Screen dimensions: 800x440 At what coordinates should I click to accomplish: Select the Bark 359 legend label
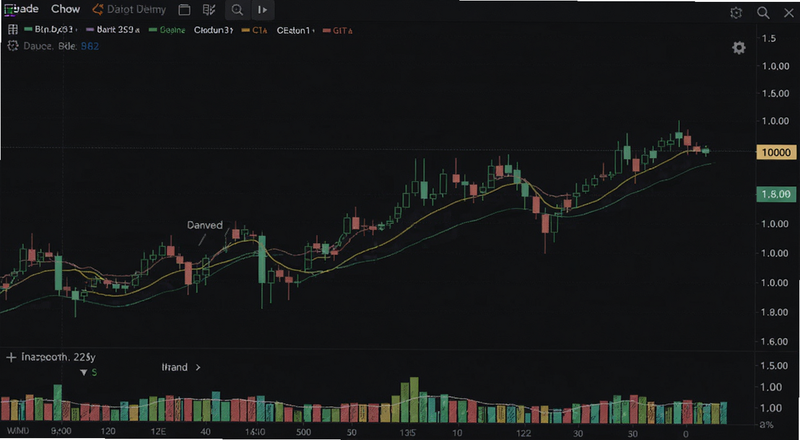point(118,30)
